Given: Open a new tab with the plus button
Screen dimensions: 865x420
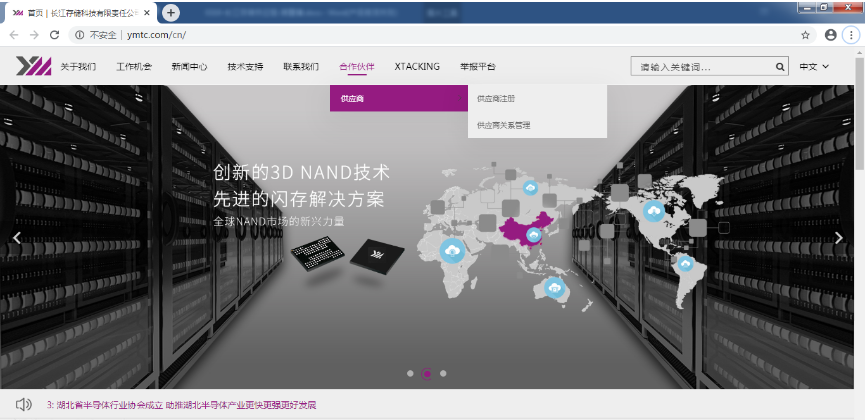Looking at the screenshot, I should [x=171, y=12].
